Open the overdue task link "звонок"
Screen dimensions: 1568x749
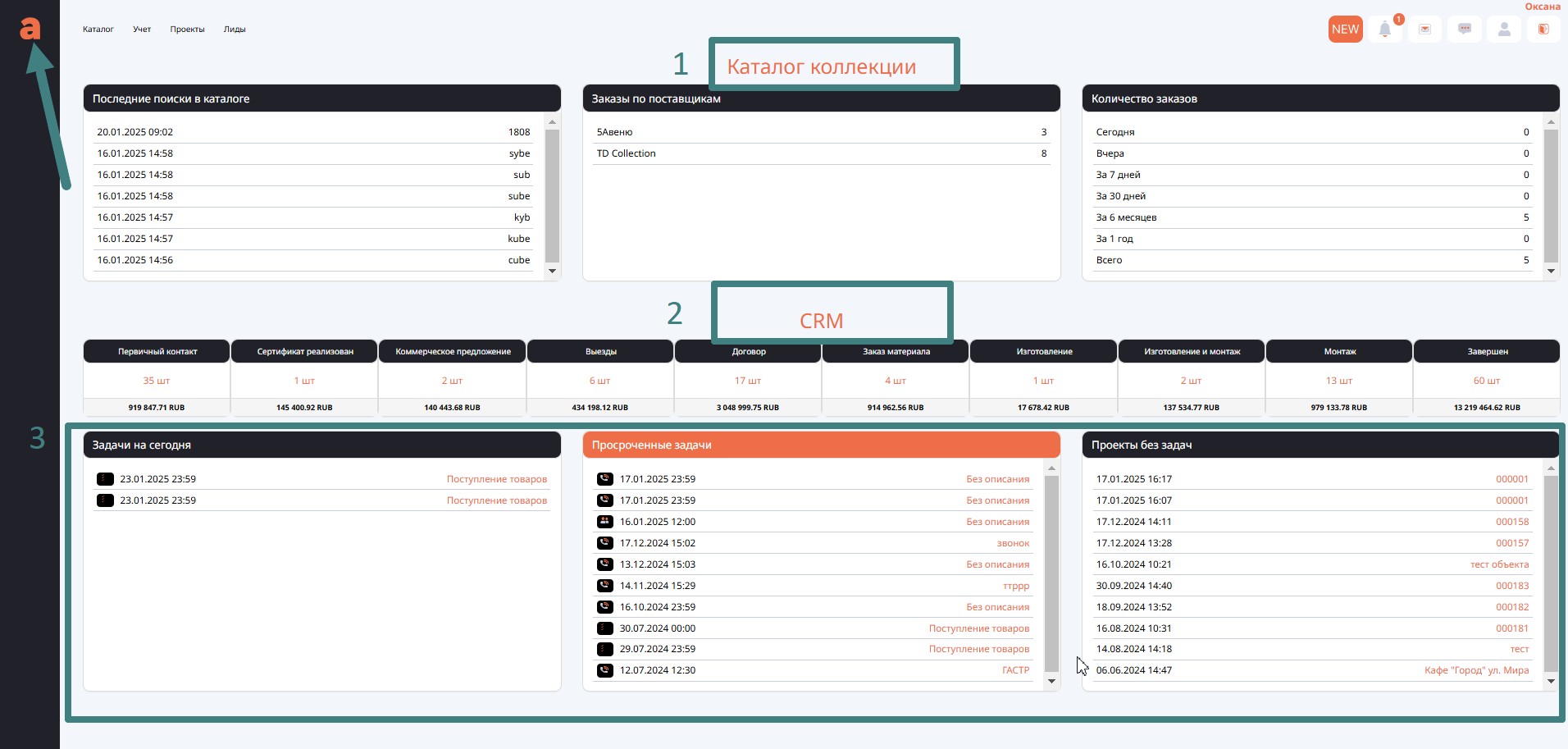tap(1013, 543)
